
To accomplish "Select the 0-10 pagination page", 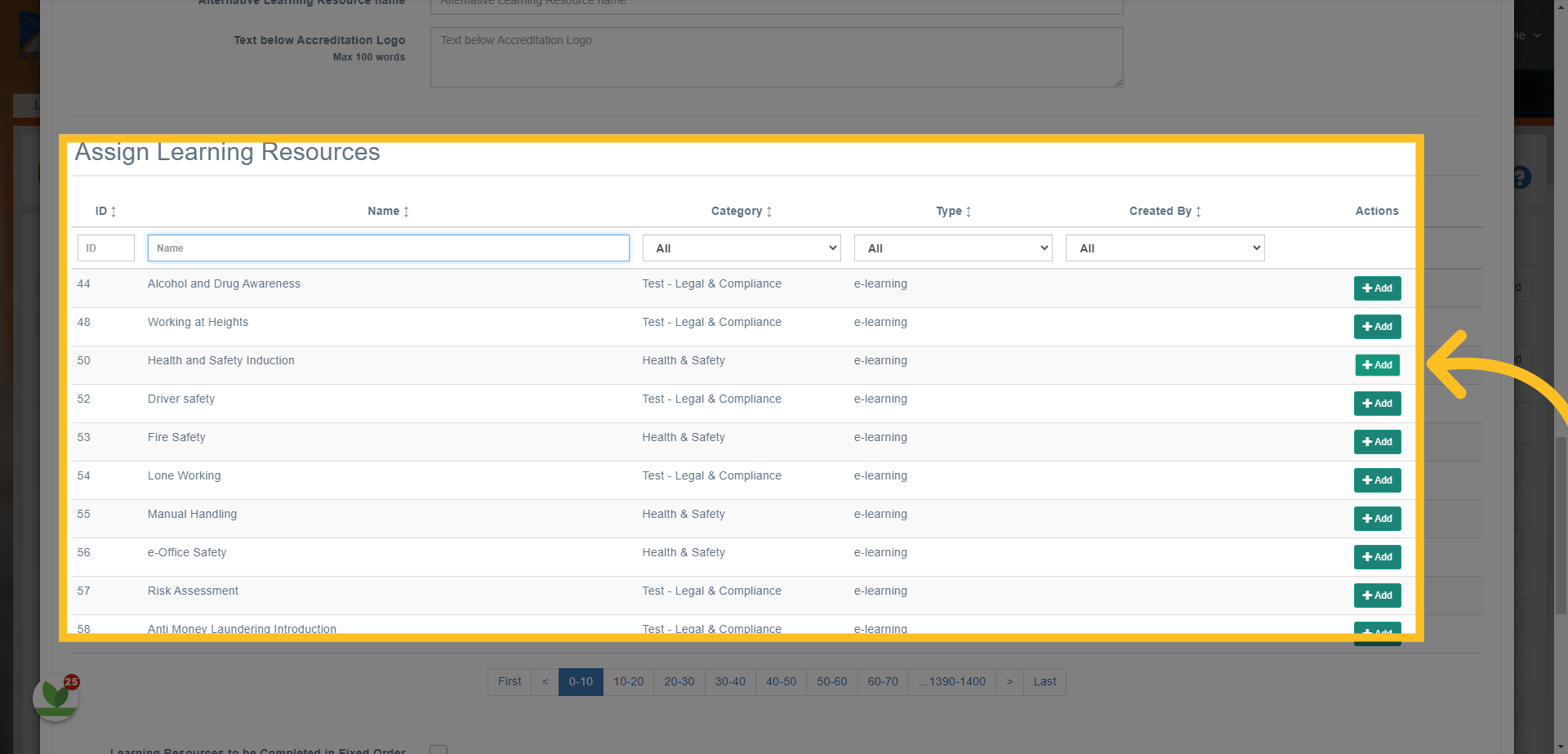I will (x=581, y=682).
